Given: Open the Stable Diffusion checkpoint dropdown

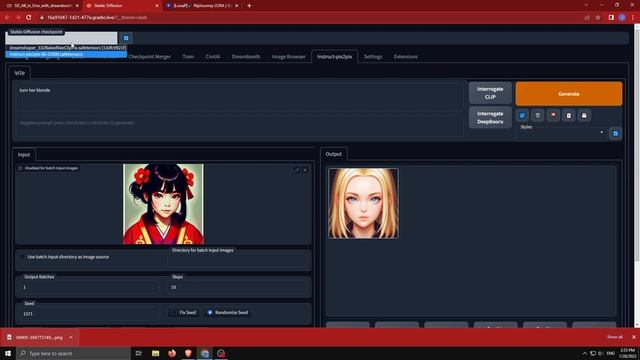Looking at the screenshot, I should point(61,38).
